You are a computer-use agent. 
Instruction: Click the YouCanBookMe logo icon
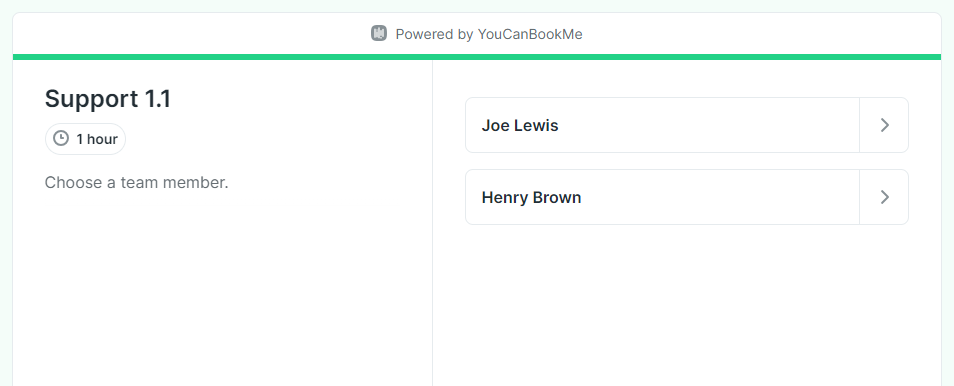378,33
